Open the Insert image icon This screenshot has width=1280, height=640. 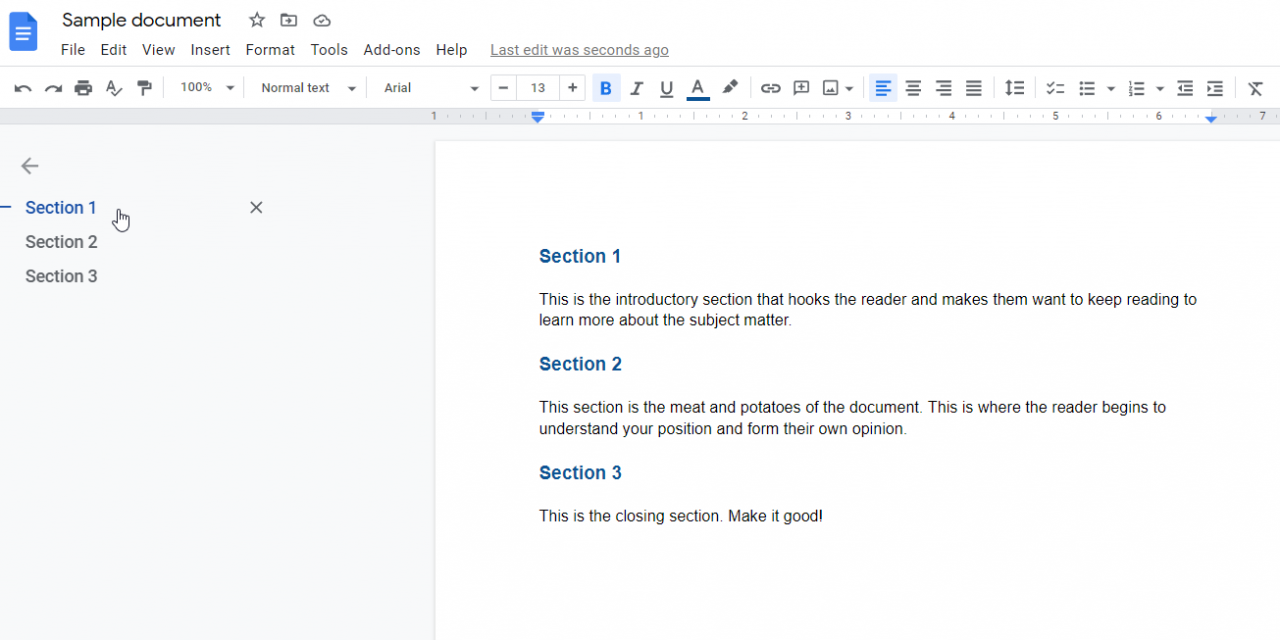833,88
